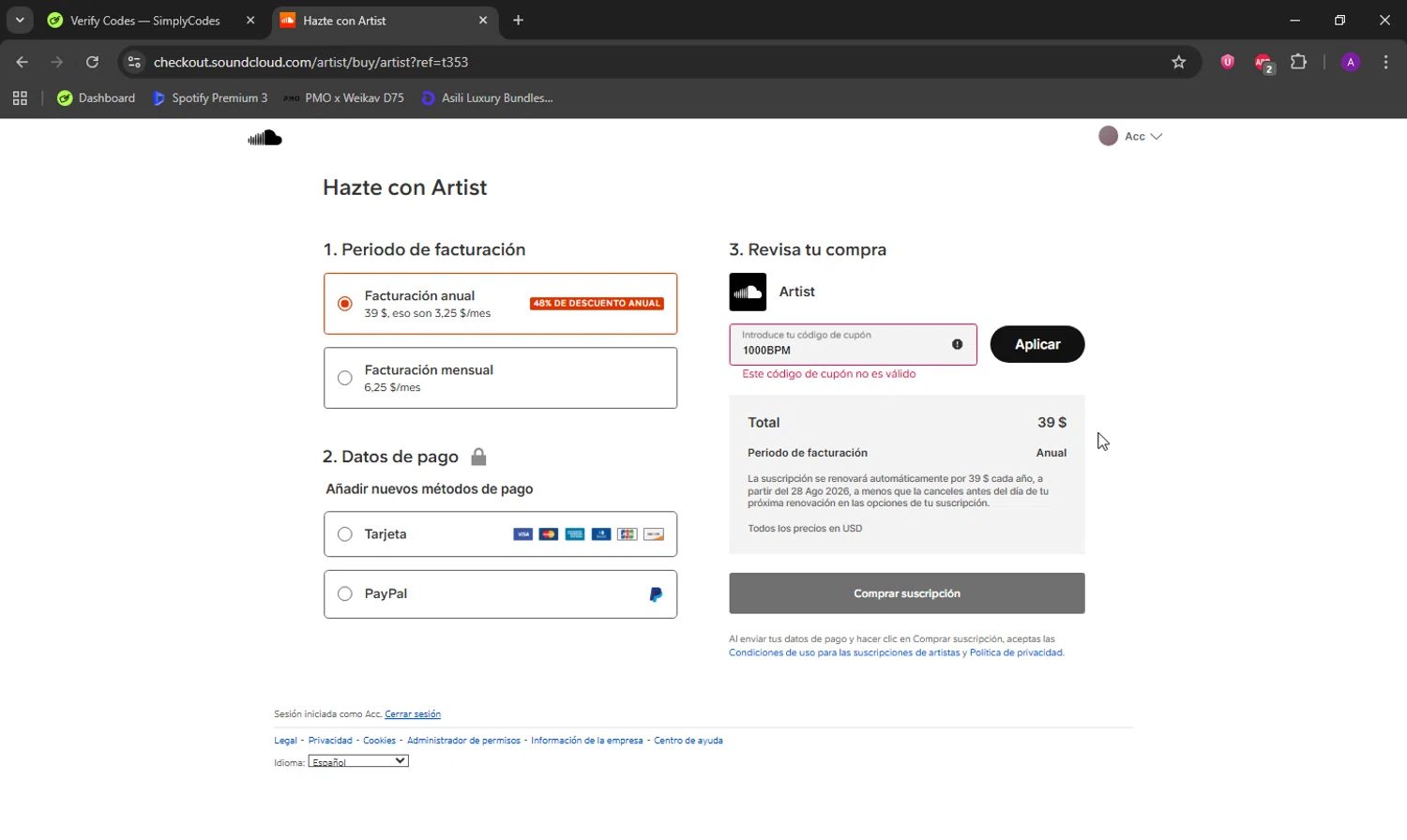Image resolution: width=1407 pixels, height=840 pixels.
Task: Select Facturación mensual radio button
Action: tap(345, 378)
